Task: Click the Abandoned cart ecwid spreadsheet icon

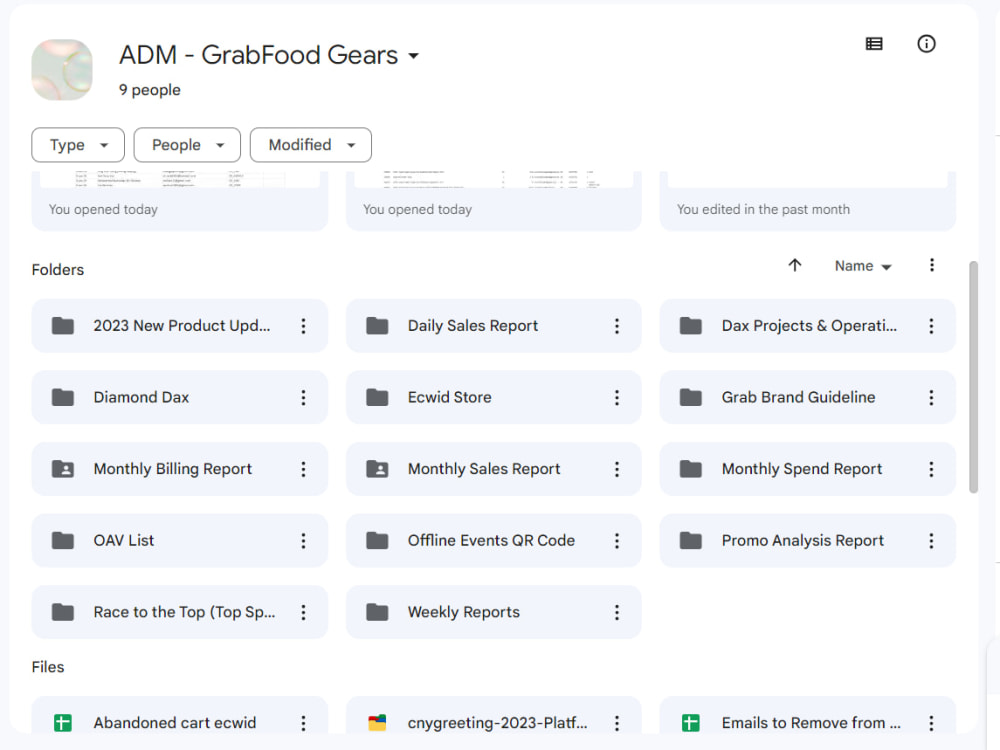Action: [62, 723]
